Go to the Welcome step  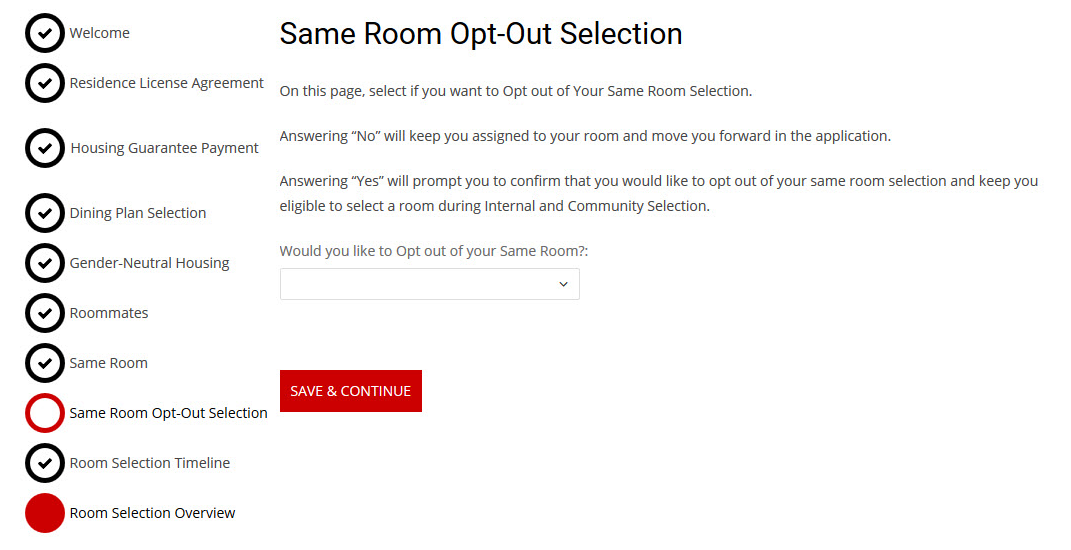[99, 33]
